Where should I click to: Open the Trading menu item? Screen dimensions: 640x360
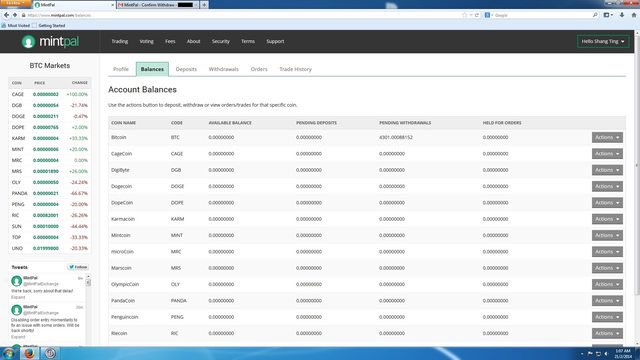pos(120,41)
